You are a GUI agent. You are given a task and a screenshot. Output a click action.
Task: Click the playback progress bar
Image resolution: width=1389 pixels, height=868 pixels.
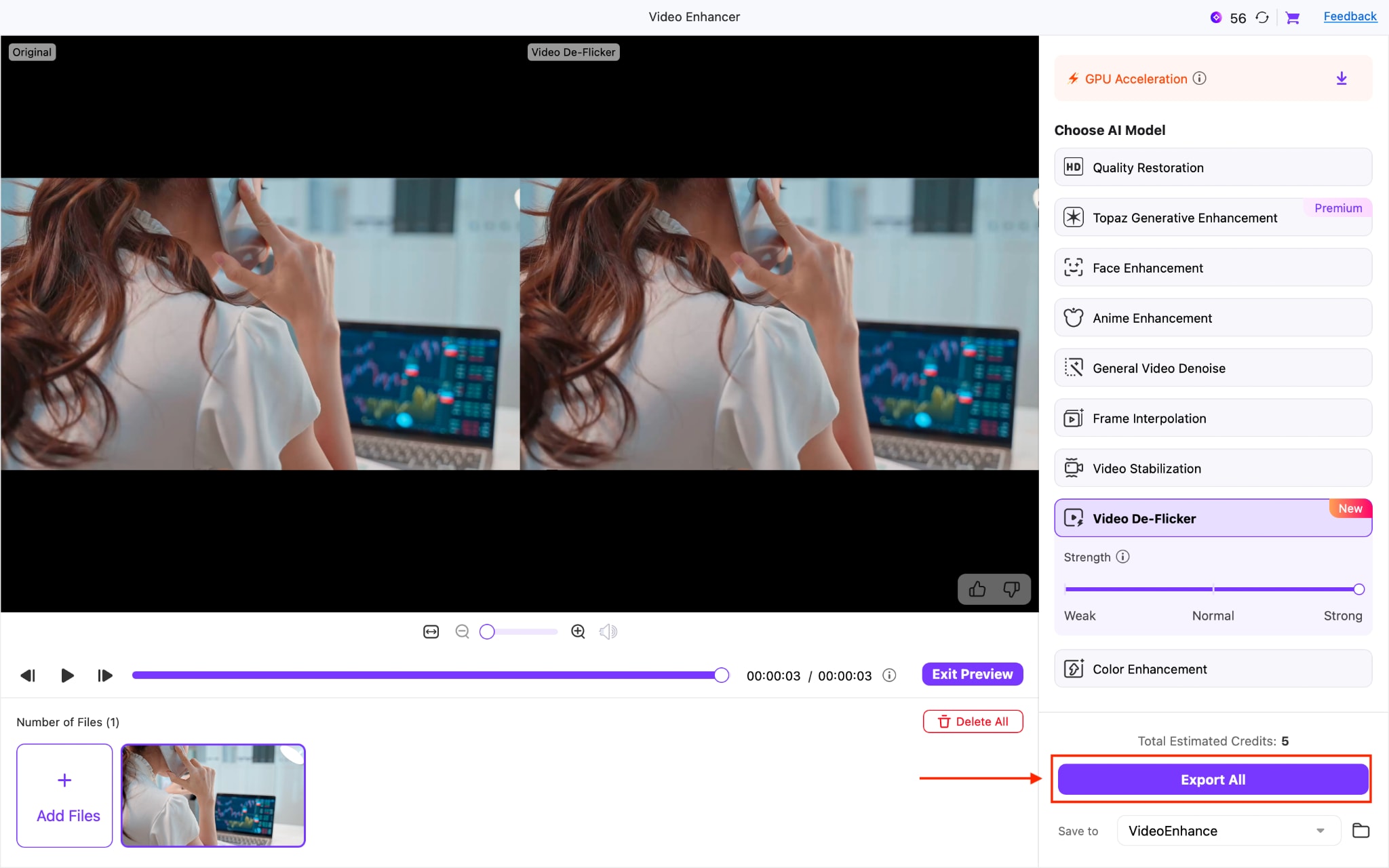click(x=431, y=675)
